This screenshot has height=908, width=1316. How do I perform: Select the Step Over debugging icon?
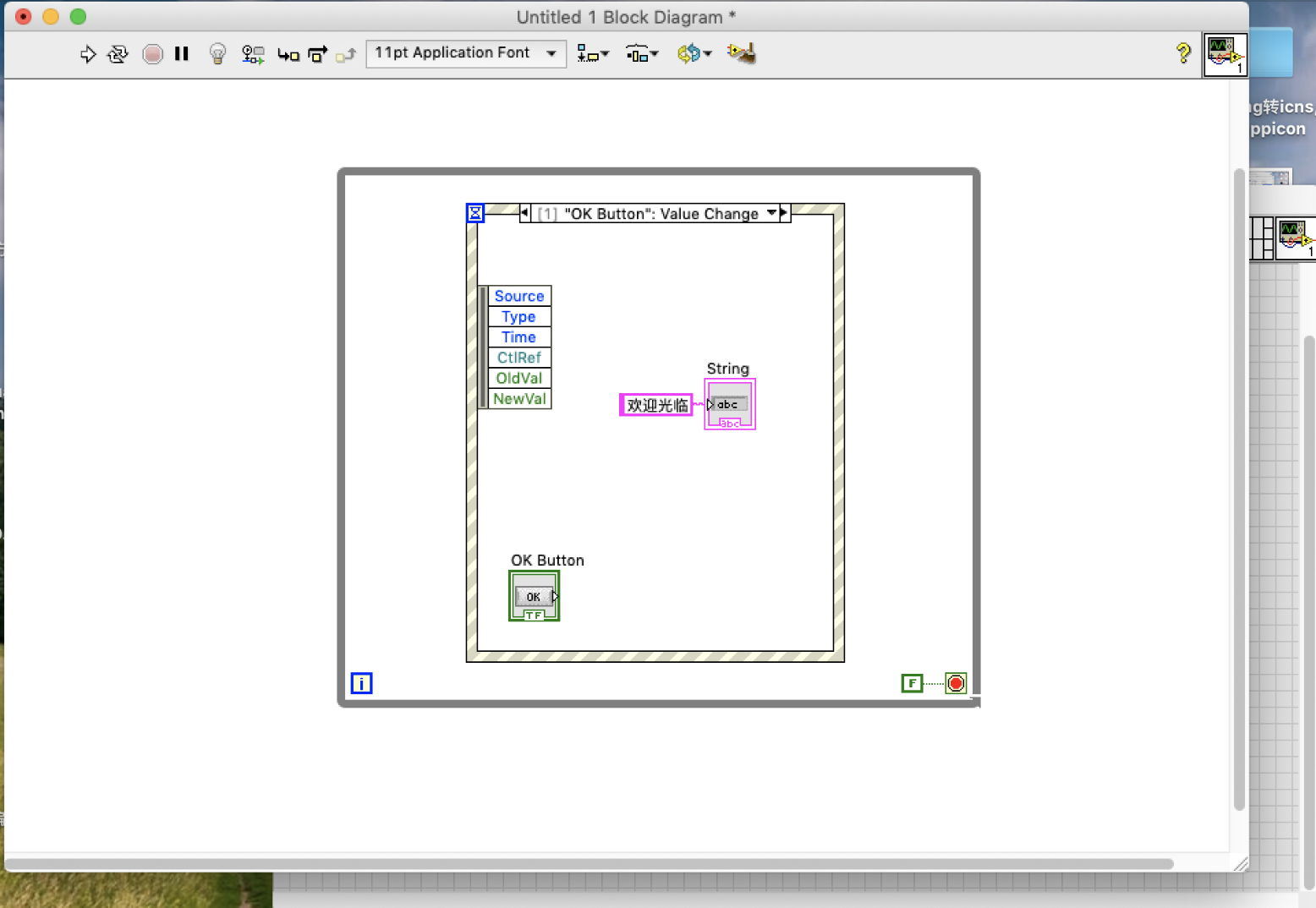point(317,53)
